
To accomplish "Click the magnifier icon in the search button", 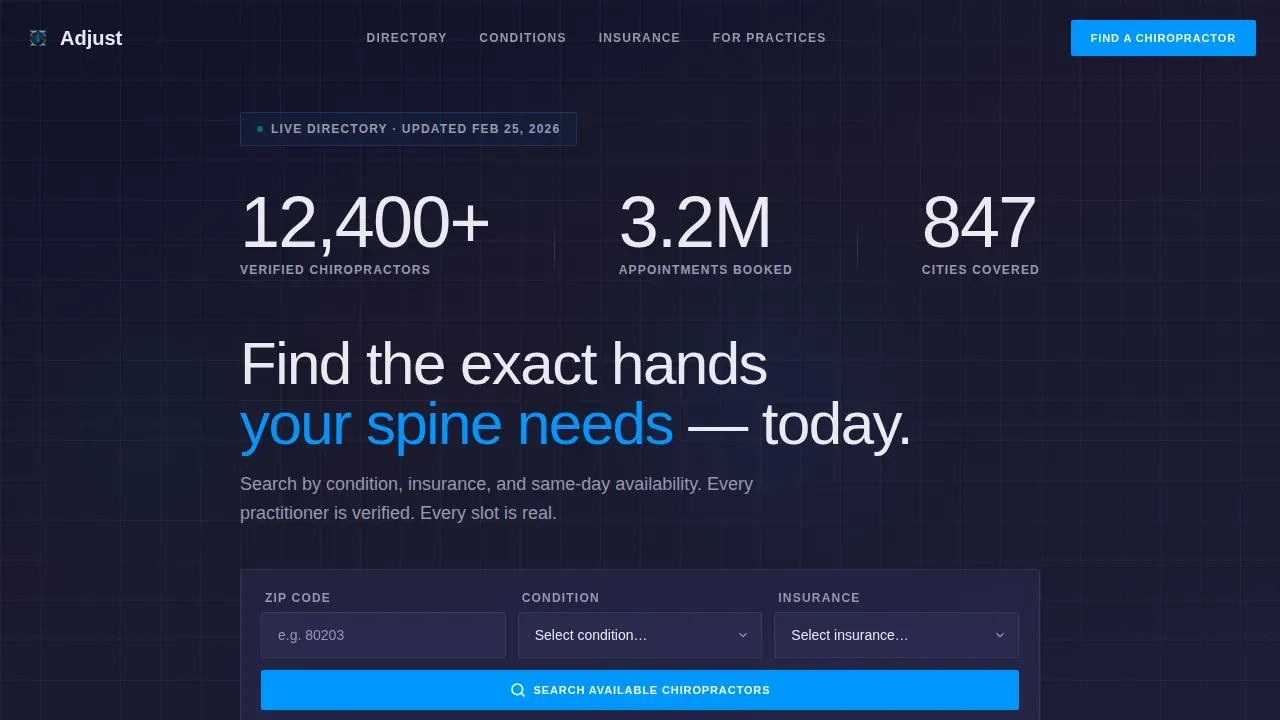I will point(518,690).
